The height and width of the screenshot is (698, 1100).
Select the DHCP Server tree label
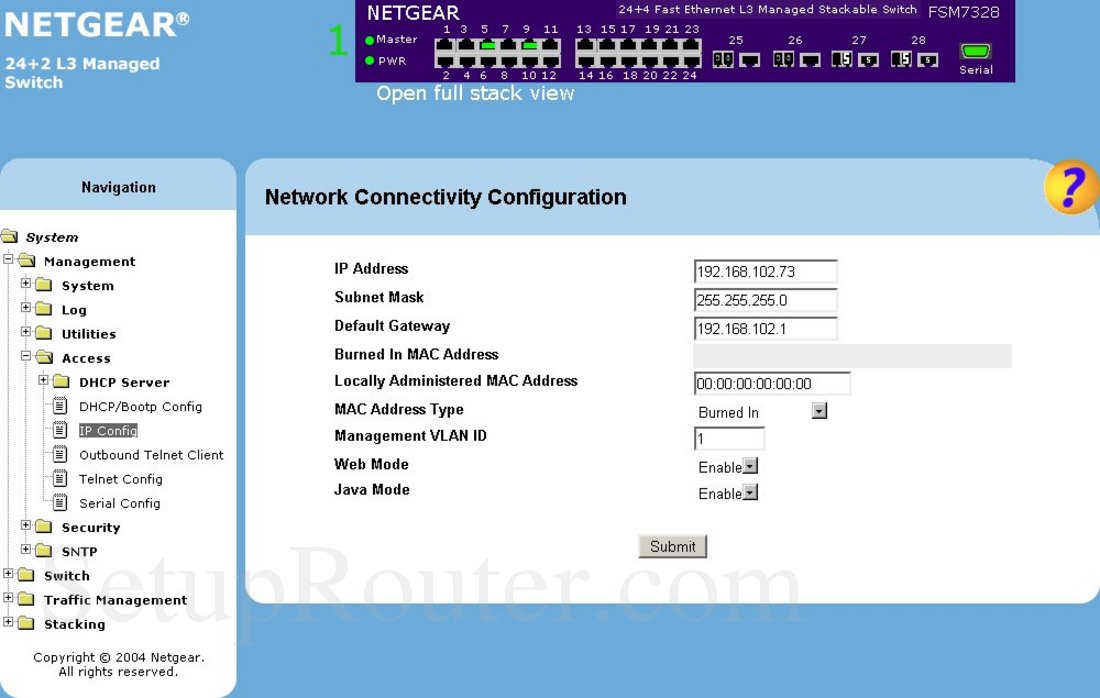[x=124, y=382]
